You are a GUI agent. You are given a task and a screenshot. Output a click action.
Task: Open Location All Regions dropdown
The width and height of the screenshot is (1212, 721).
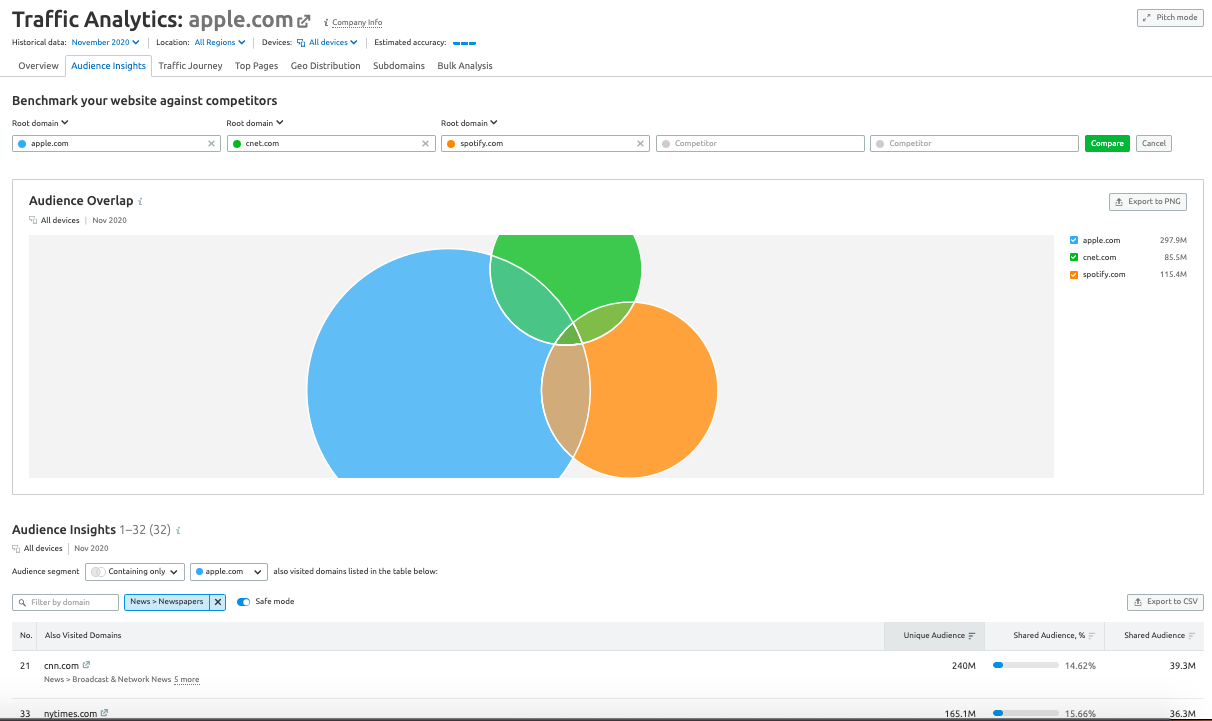tap(219, 43)
